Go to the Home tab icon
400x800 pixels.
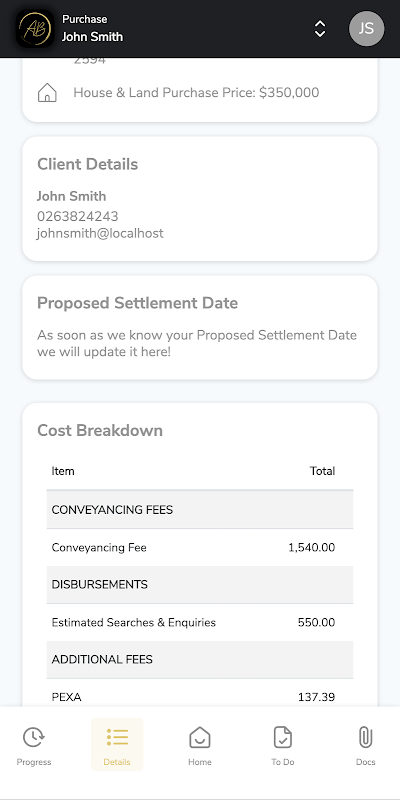pos(200,738)
